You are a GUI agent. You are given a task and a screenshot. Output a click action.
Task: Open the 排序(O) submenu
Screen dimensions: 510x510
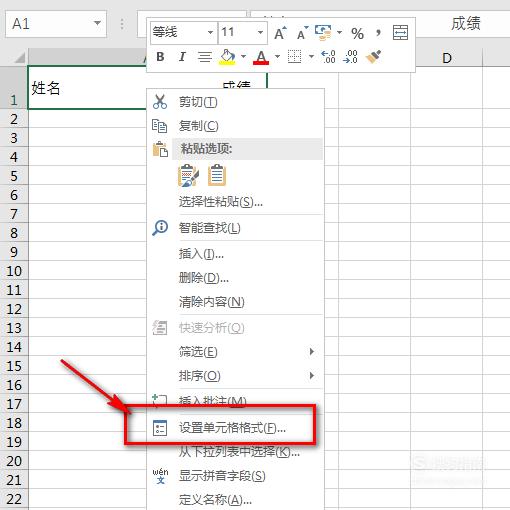tap(235, 376)
